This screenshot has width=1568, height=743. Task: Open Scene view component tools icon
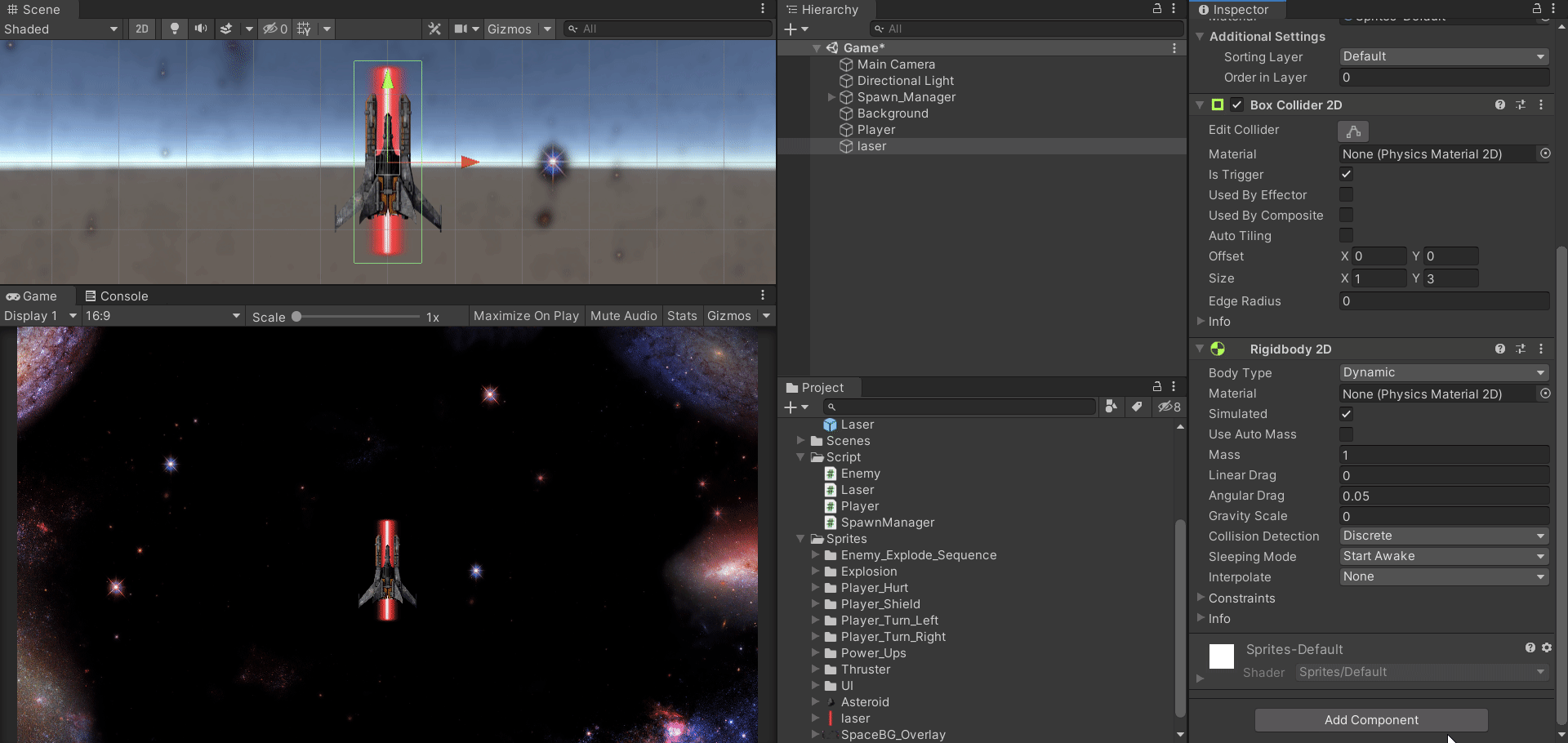click(x=434, y=29)
